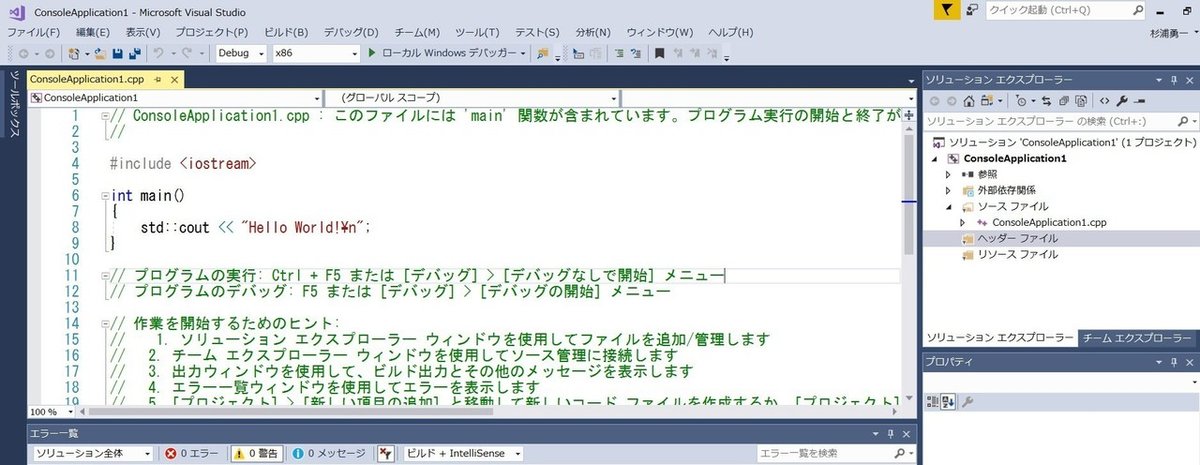Click the Home icon in Solution Explorer
Image resolution: width=1200 pixels, height=465 pixels.
coord(969,101)
